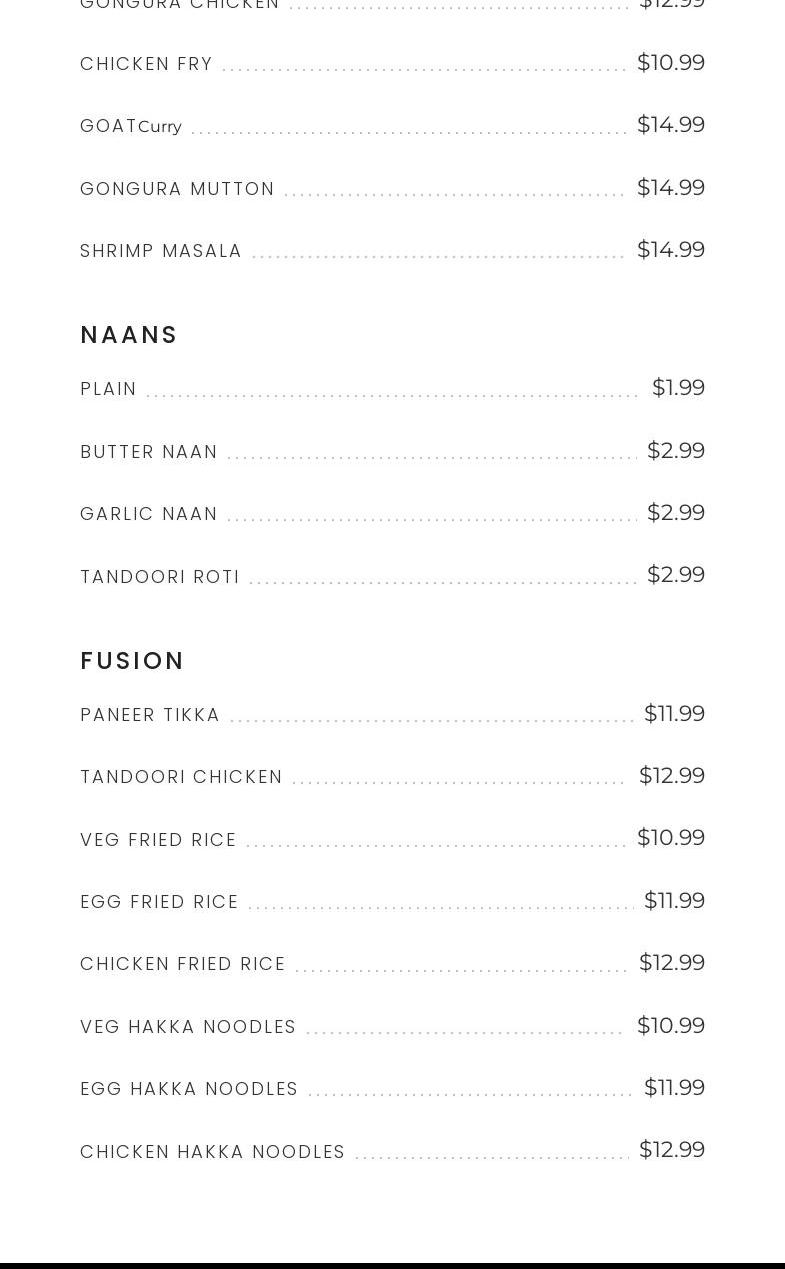
Task: Click the Gongura Mutton dish name
Action: tap(177, 189)
